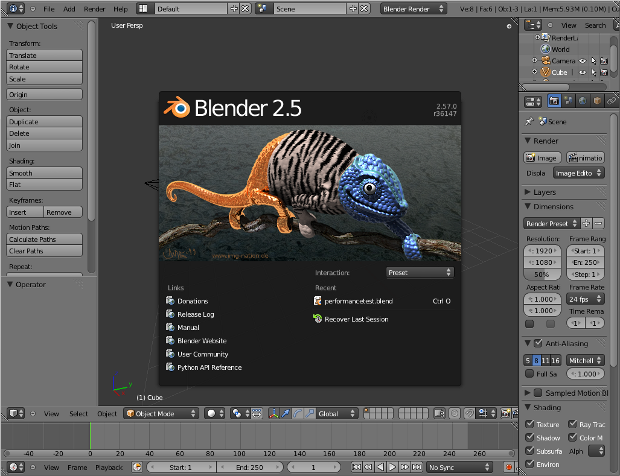Click the viewport shading sphere icon
The image size is (620, 476).
(x=215, y=414)
